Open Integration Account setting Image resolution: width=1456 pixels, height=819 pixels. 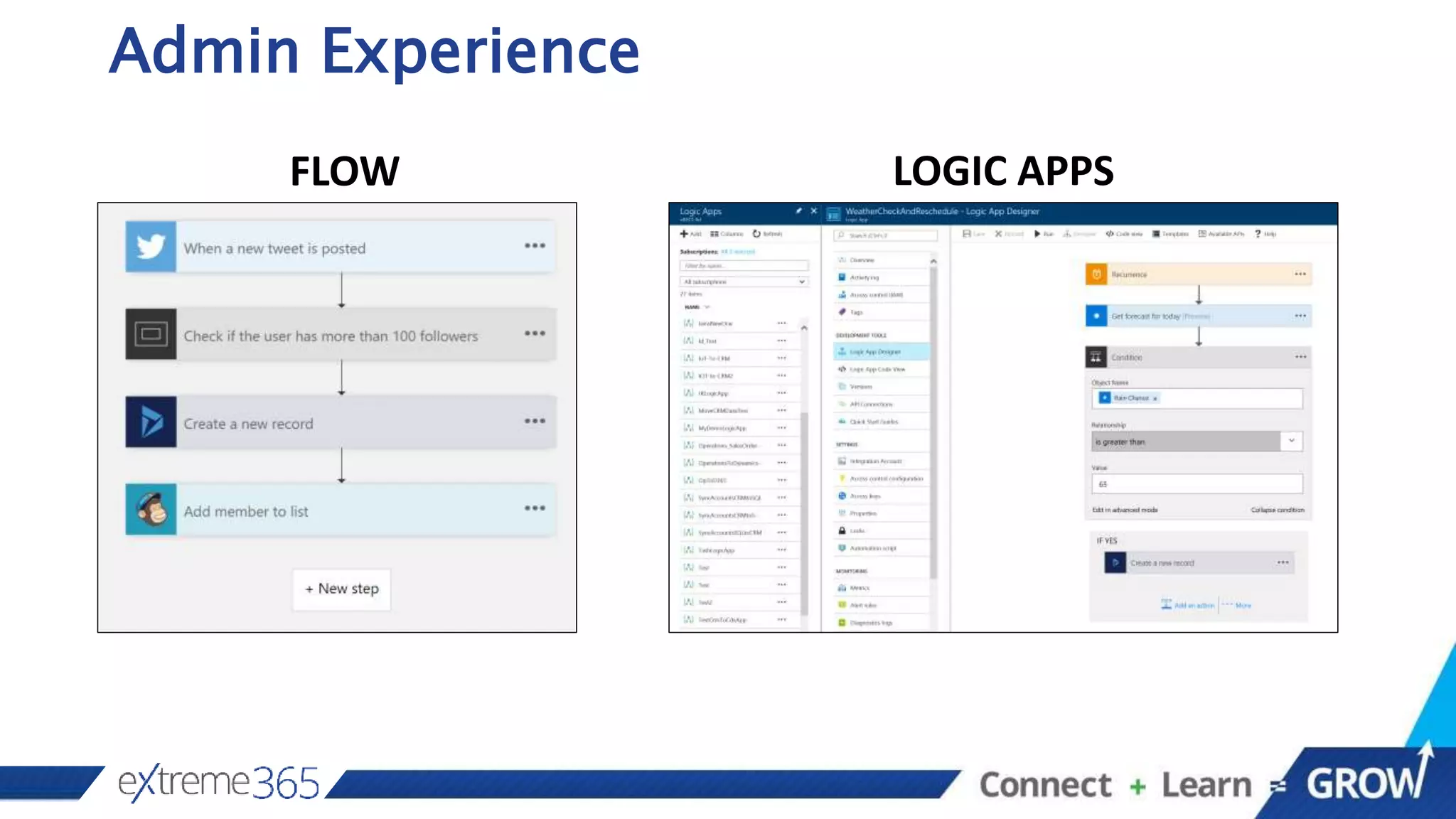882,461
